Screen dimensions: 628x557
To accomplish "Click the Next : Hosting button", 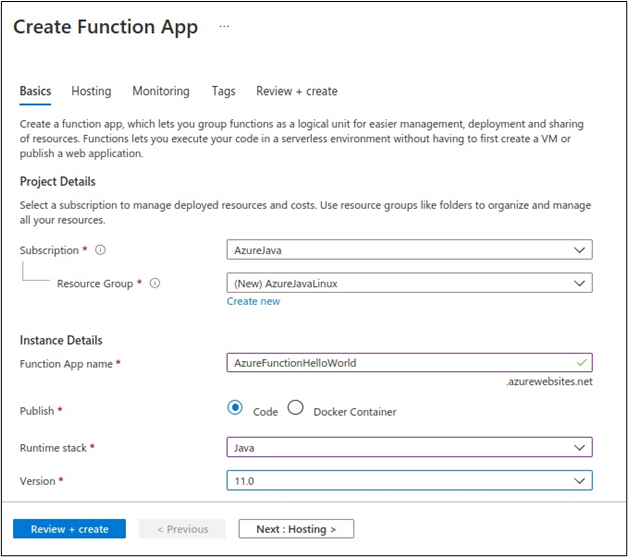I will coord(296,529).
